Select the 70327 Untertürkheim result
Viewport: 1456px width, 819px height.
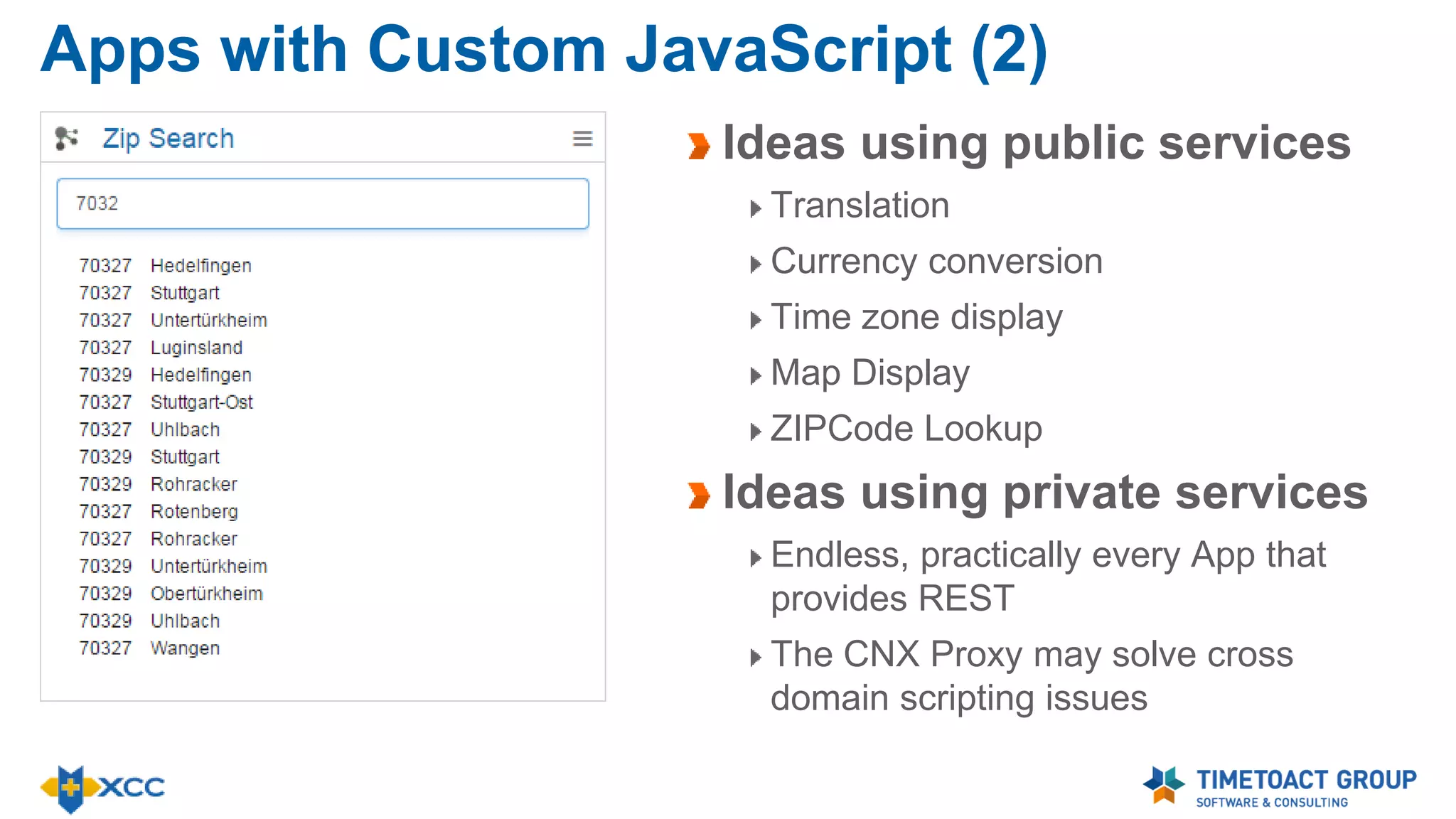pyautogui.click(x=173, y=321)
